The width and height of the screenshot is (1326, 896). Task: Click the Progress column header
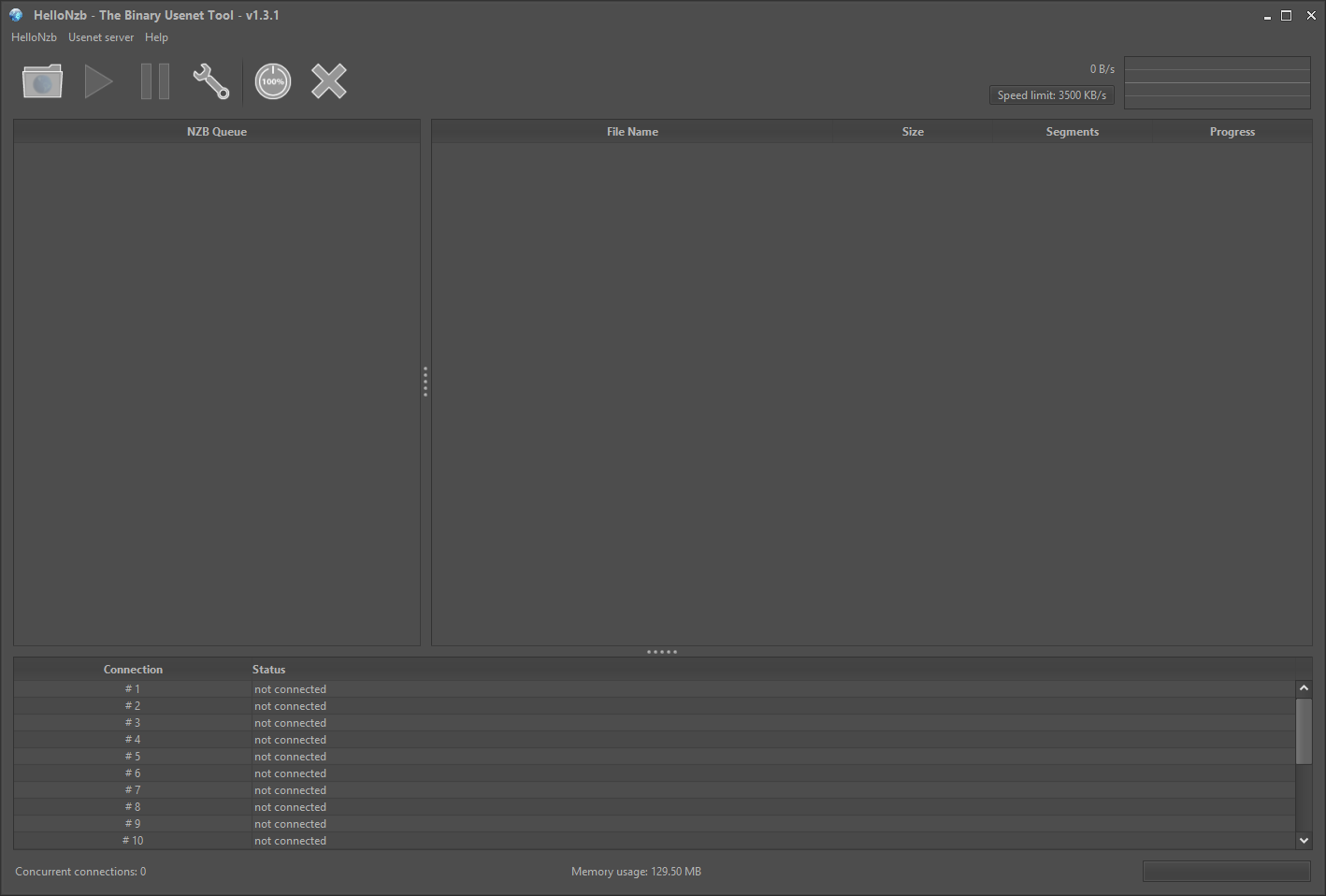1232,132
